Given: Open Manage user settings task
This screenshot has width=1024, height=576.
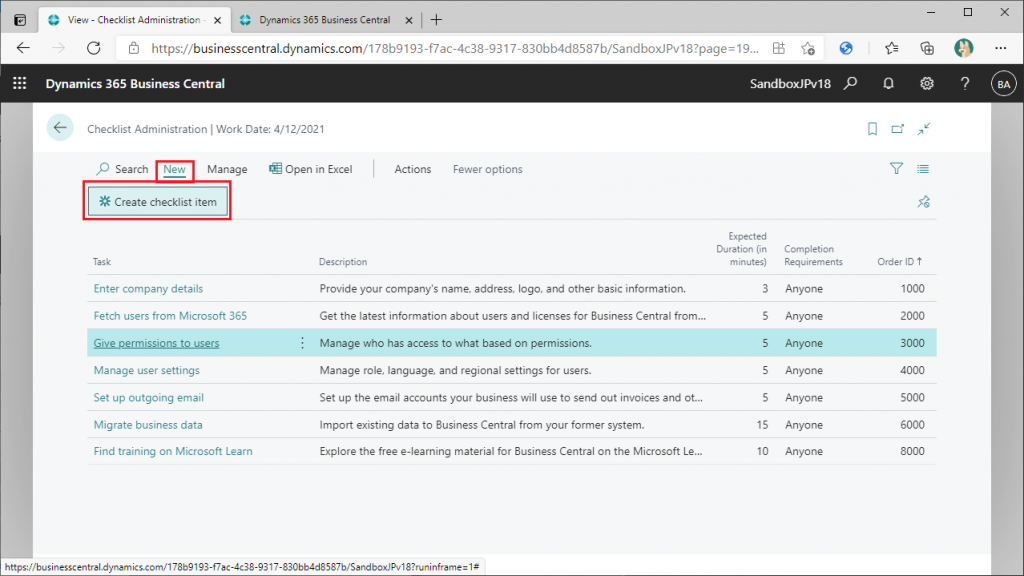Looking at the screenshot, I should point(147,370).
